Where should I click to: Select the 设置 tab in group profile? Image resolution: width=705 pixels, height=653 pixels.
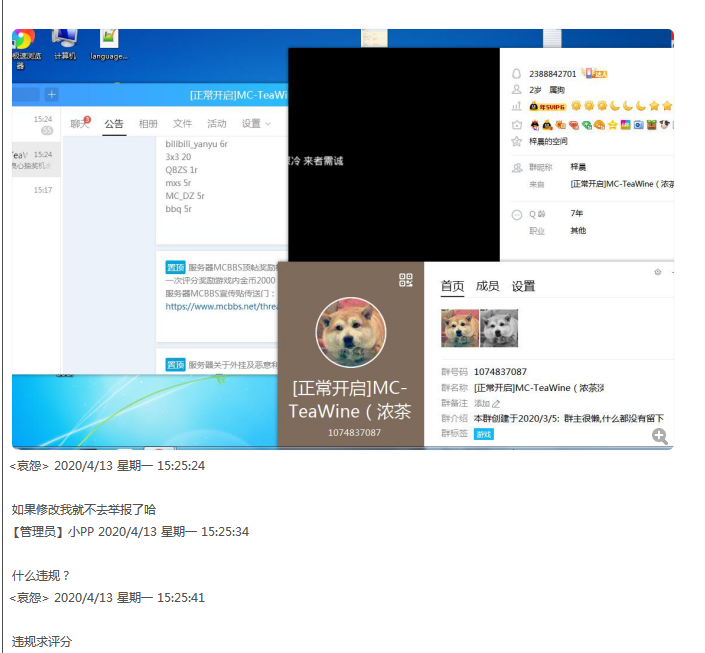(523, 286)
